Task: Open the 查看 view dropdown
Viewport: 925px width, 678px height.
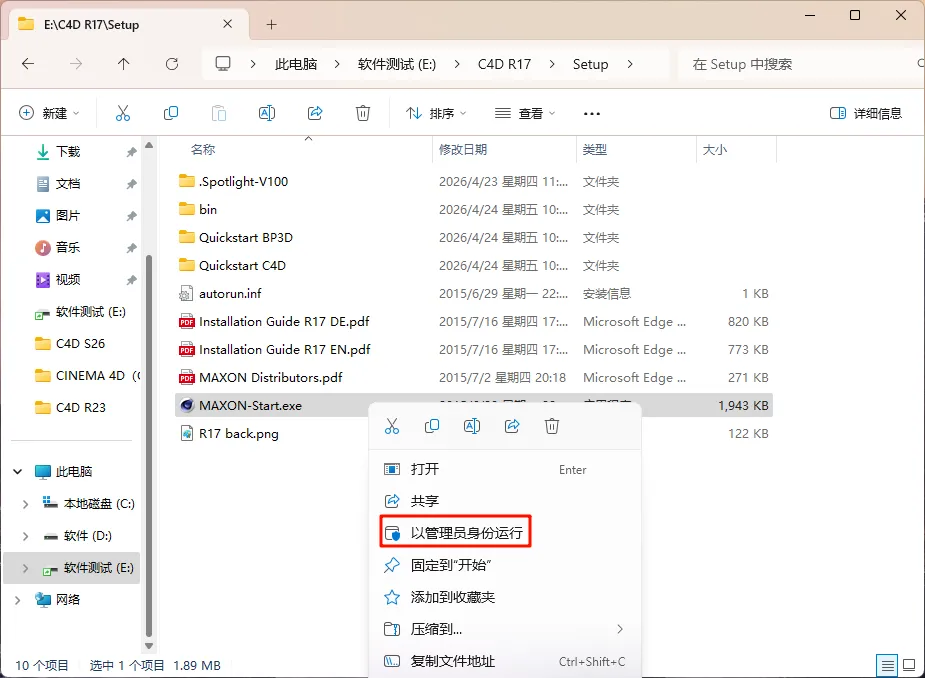Action: click(525, 113)
